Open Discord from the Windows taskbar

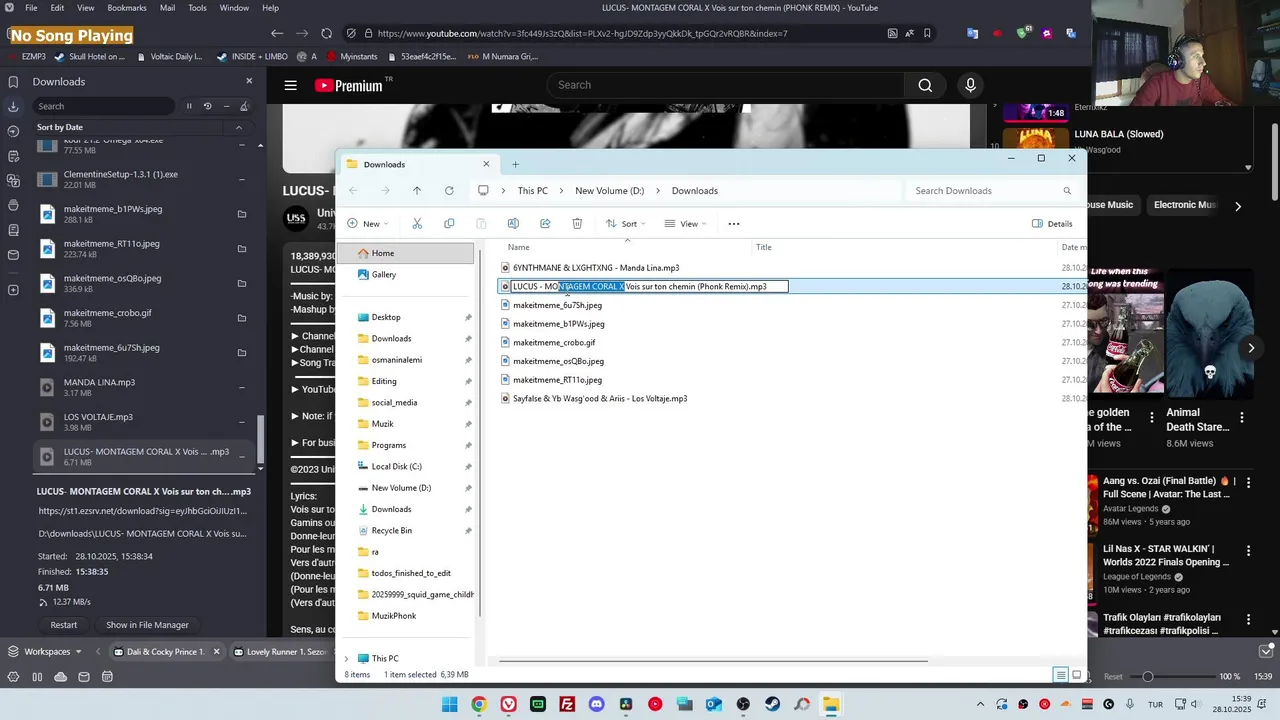[x=597, y=704]
